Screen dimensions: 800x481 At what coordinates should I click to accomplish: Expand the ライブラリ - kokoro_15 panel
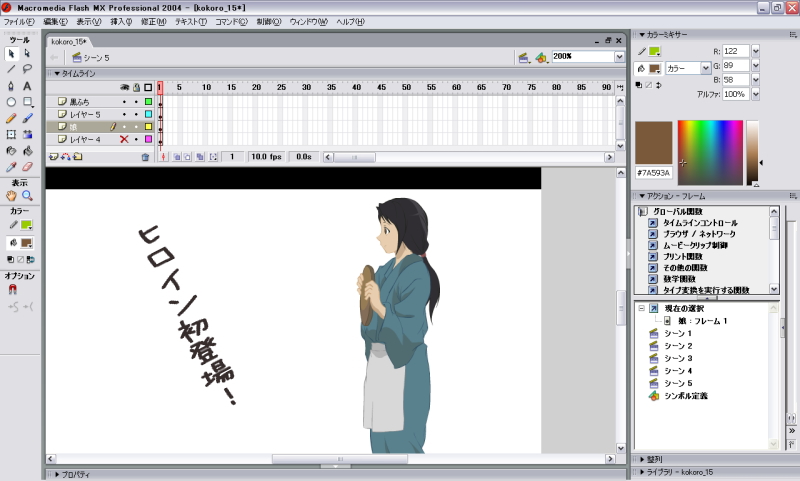[642, 472]
